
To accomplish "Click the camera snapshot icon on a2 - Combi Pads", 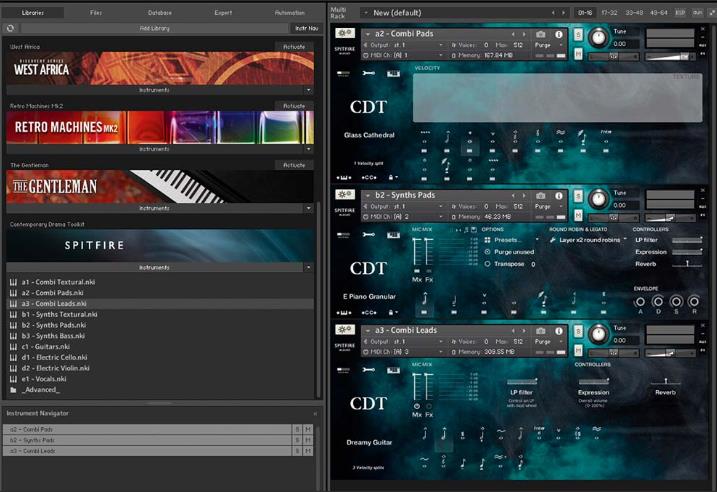I will click(541, 34).
